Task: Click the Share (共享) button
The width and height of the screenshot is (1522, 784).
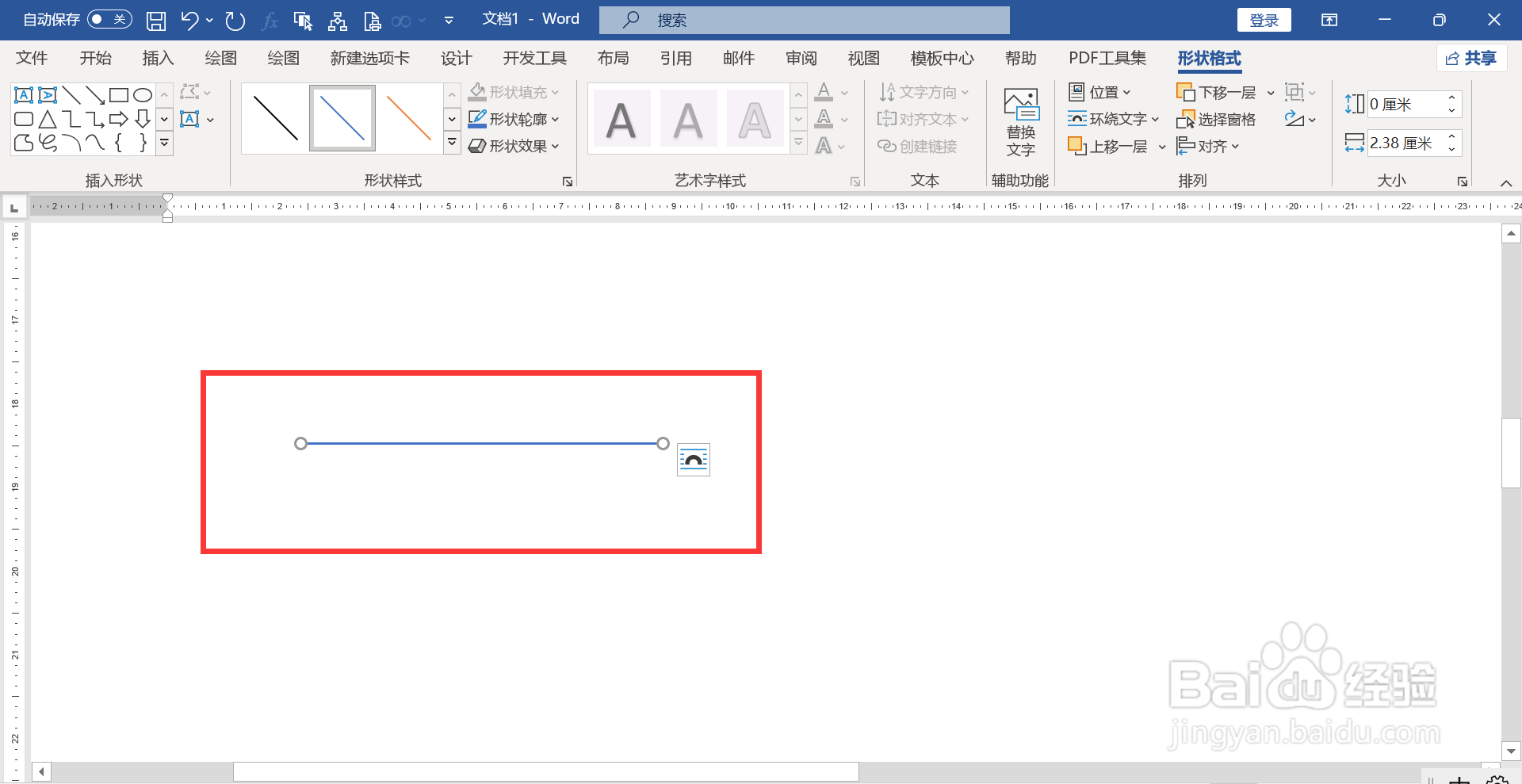Action: pyautogui.click(x=1471, y=58)
